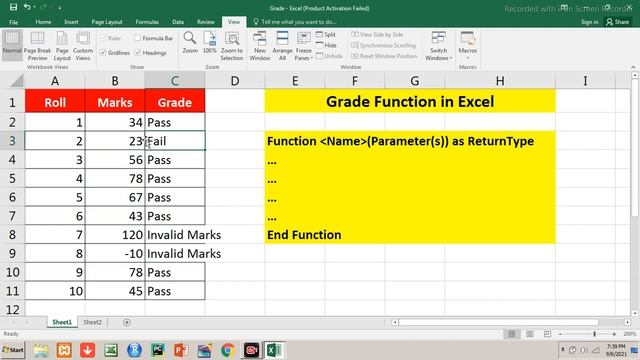Switch to the Review tab

[205, 22]
